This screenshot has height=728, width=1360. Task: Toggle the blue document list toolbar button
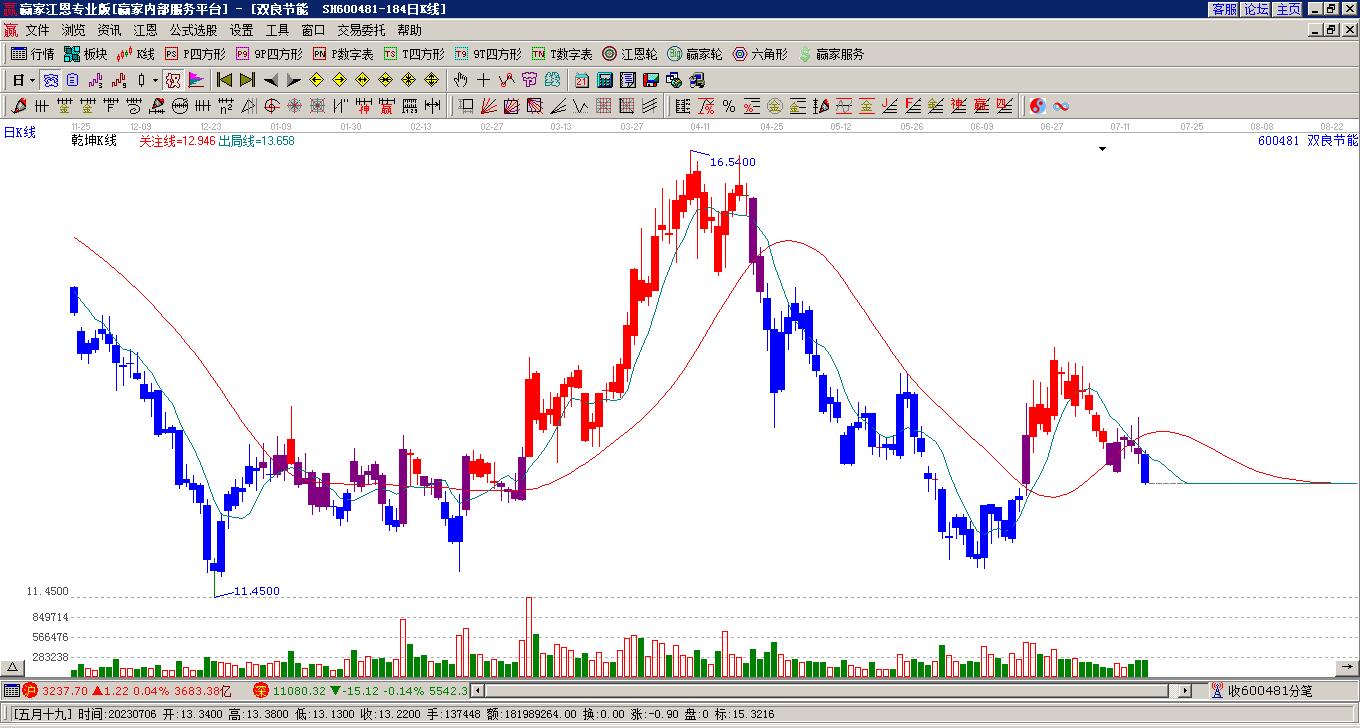(x=73, y=80)
